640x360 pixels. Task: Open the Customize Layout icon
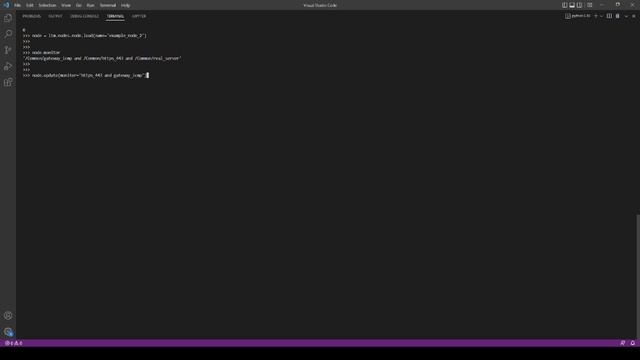pyautogui.click(x=589, y=5)
